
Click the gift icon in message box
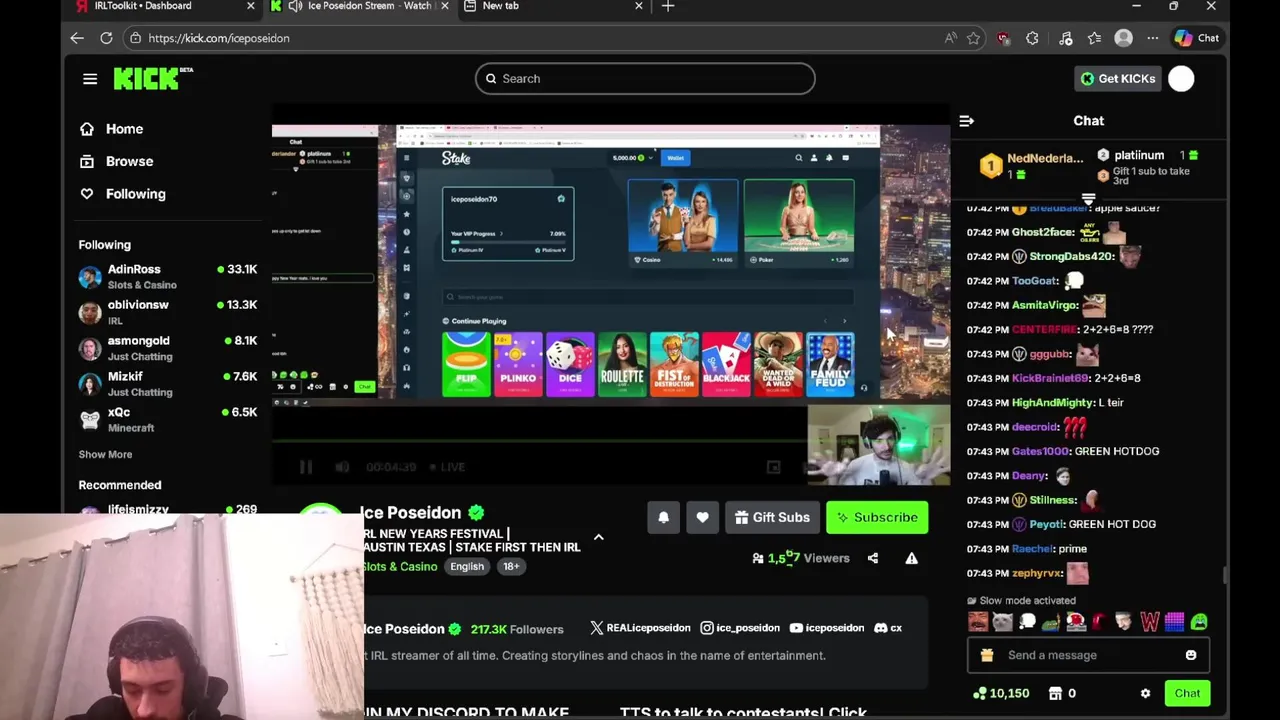click(987, 655)
